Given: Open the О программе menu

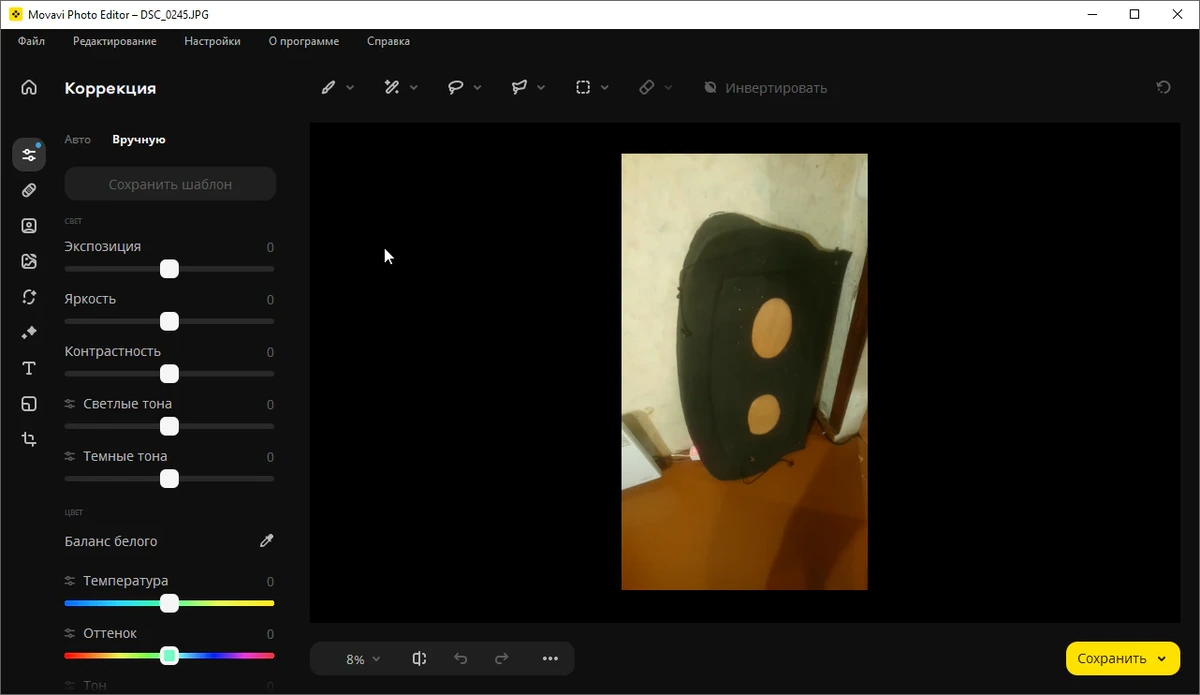Looking at the screenshot, I should point(304,41).
